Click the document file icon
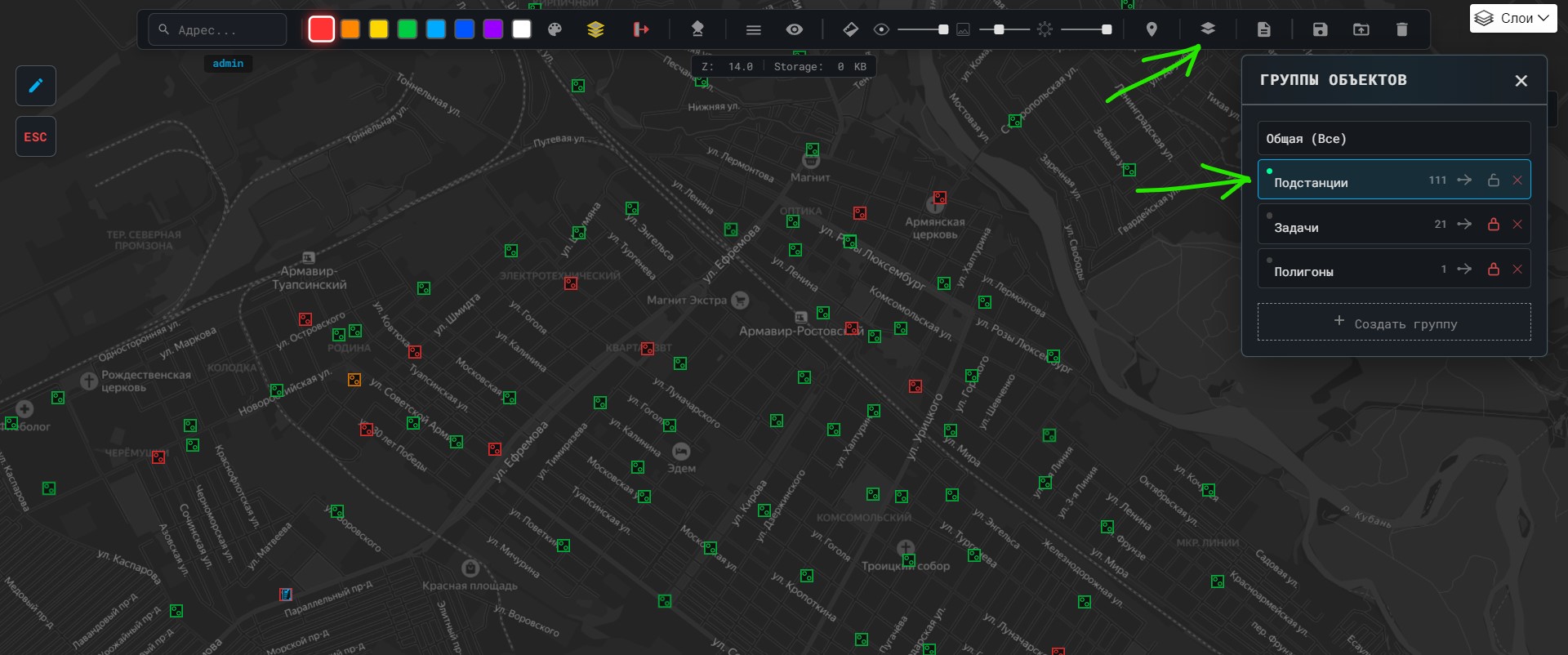The width and height of the screenshot is (1568, 655). point(1263,30)
